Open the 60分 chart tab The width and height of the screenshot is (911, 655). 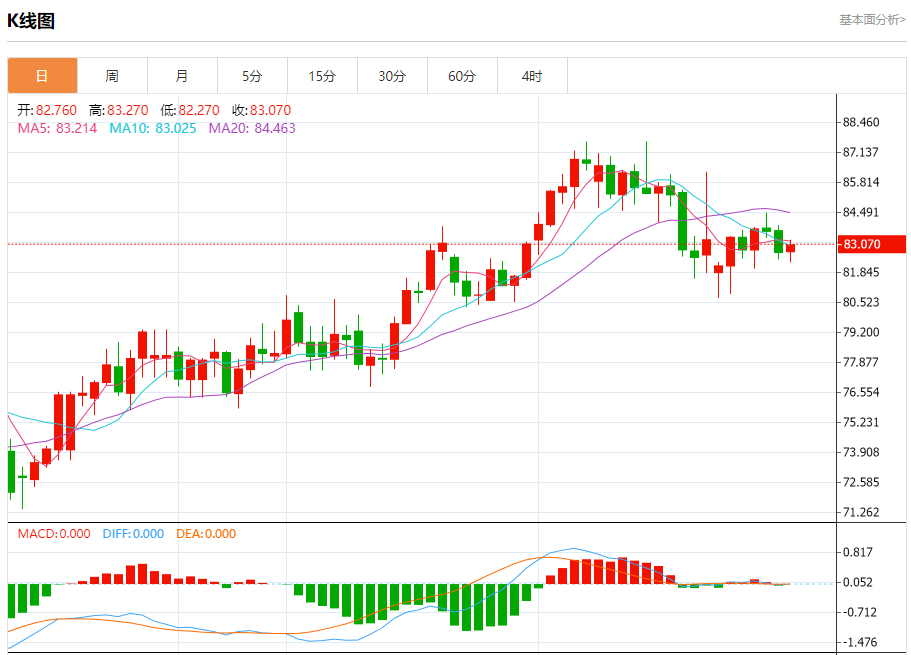462,76
